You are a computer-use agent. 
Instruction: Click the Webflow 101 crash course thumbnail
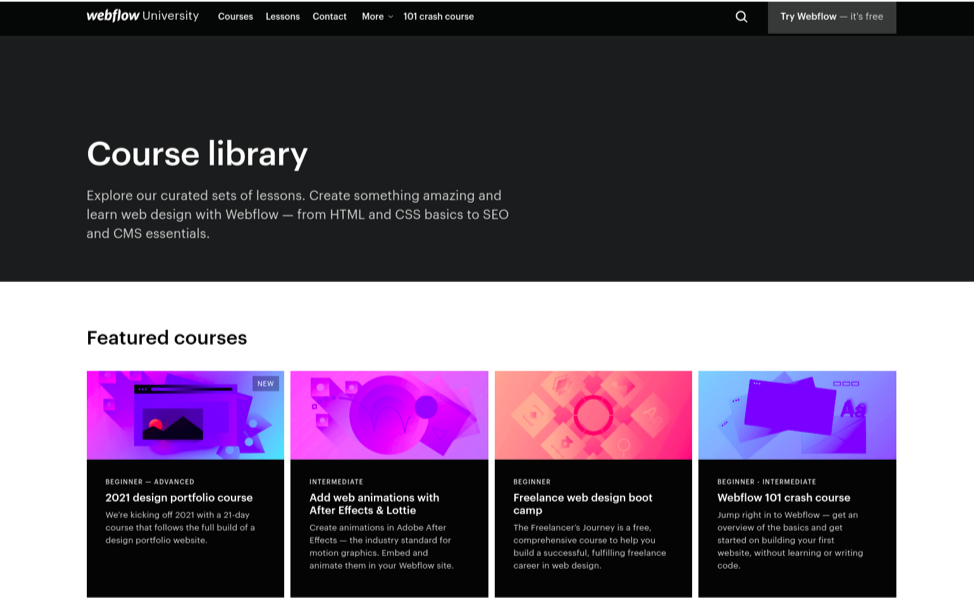click(x=797, y=414)
